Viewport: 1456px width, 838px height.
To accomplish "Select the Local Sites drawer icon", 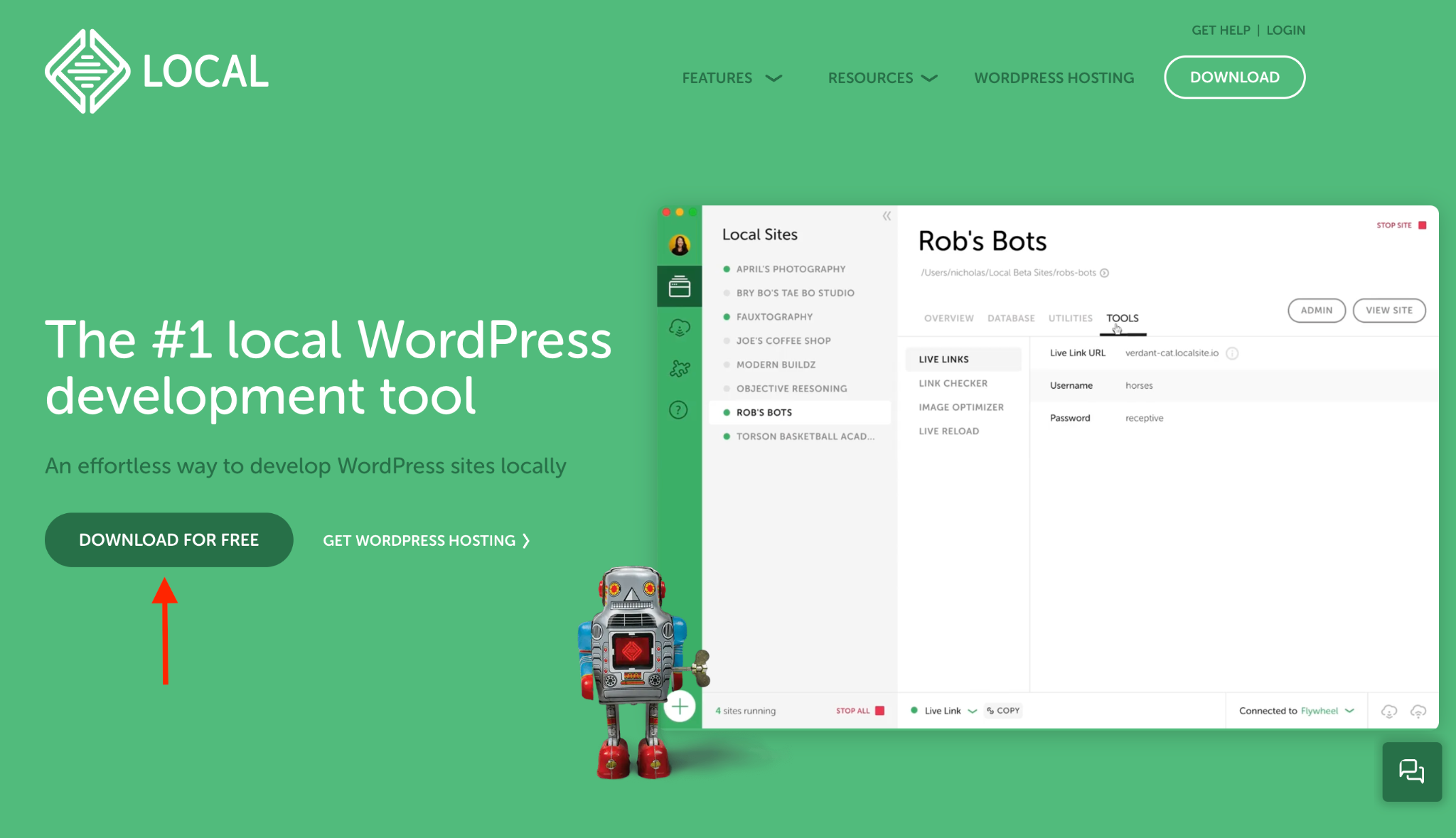I will (680, 286).
